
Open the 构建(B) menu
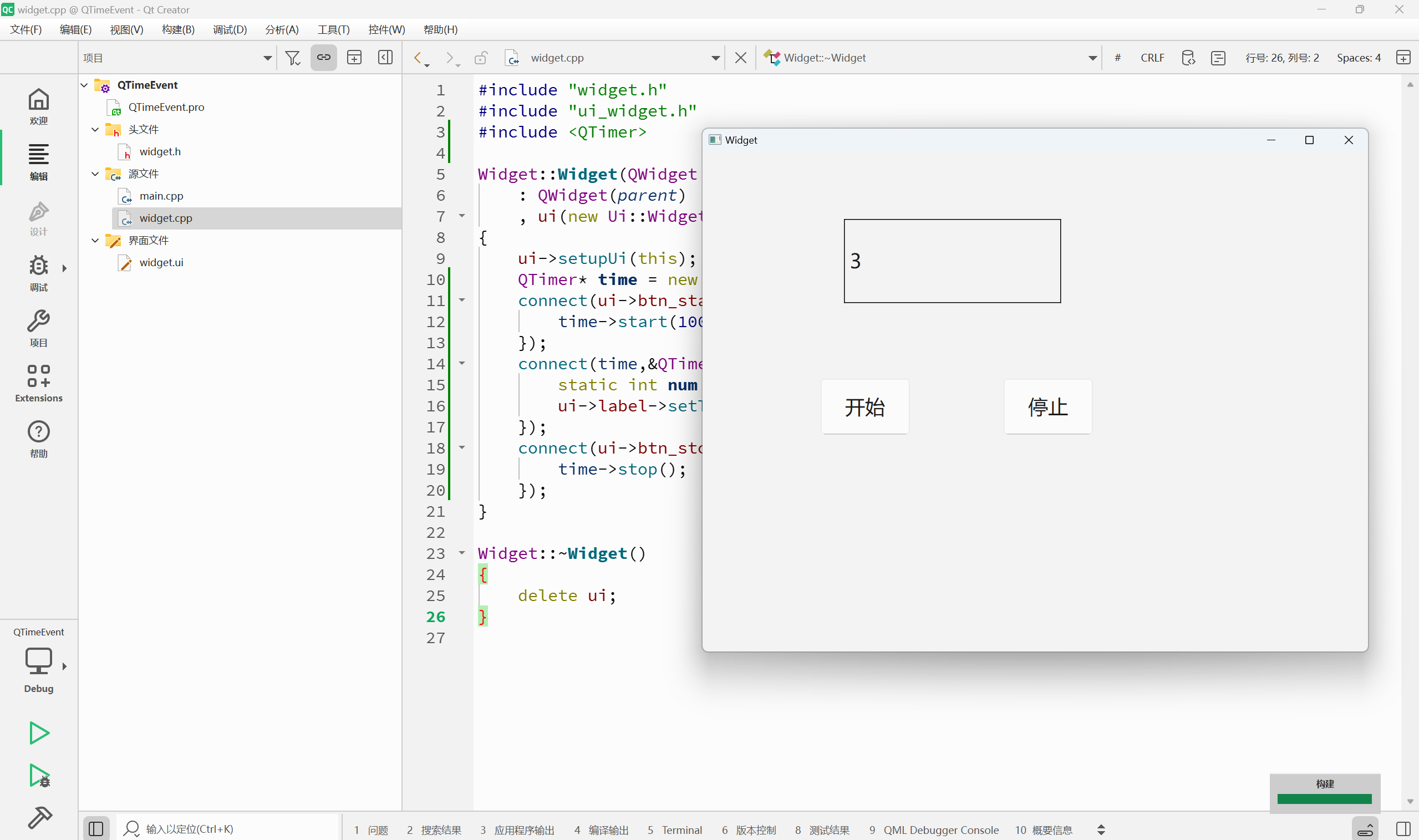click(x=178, y=29)
